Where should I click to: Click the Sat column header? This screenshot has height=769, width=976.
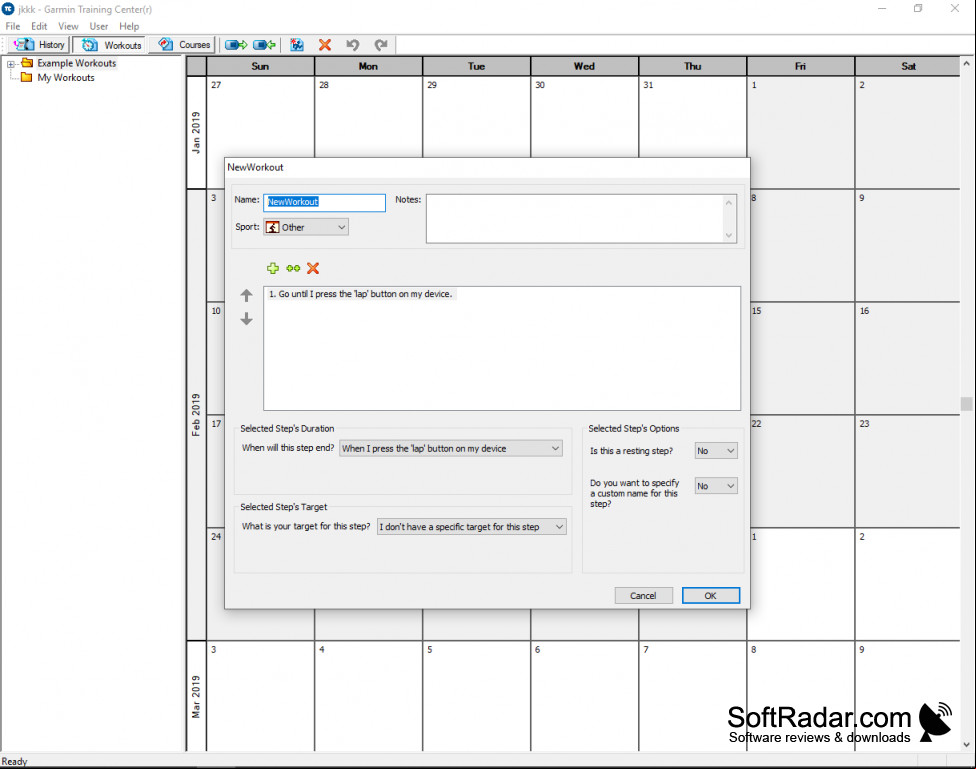pos(908,66)
